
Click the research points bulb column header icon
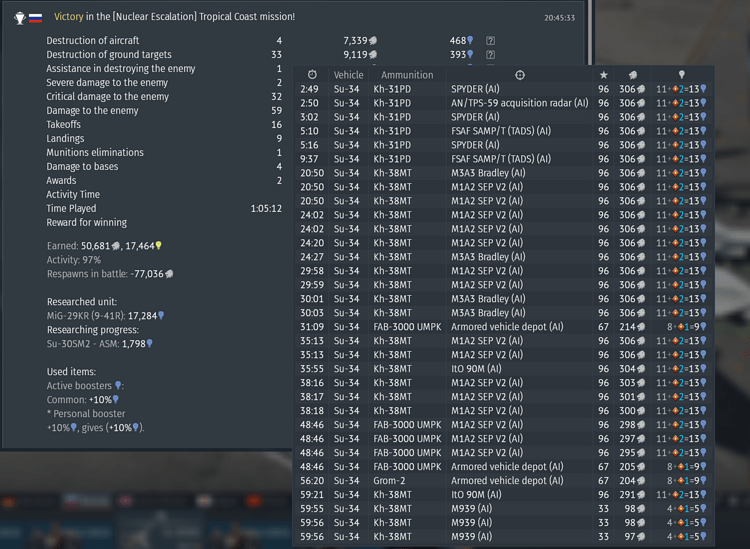point(682,75)
